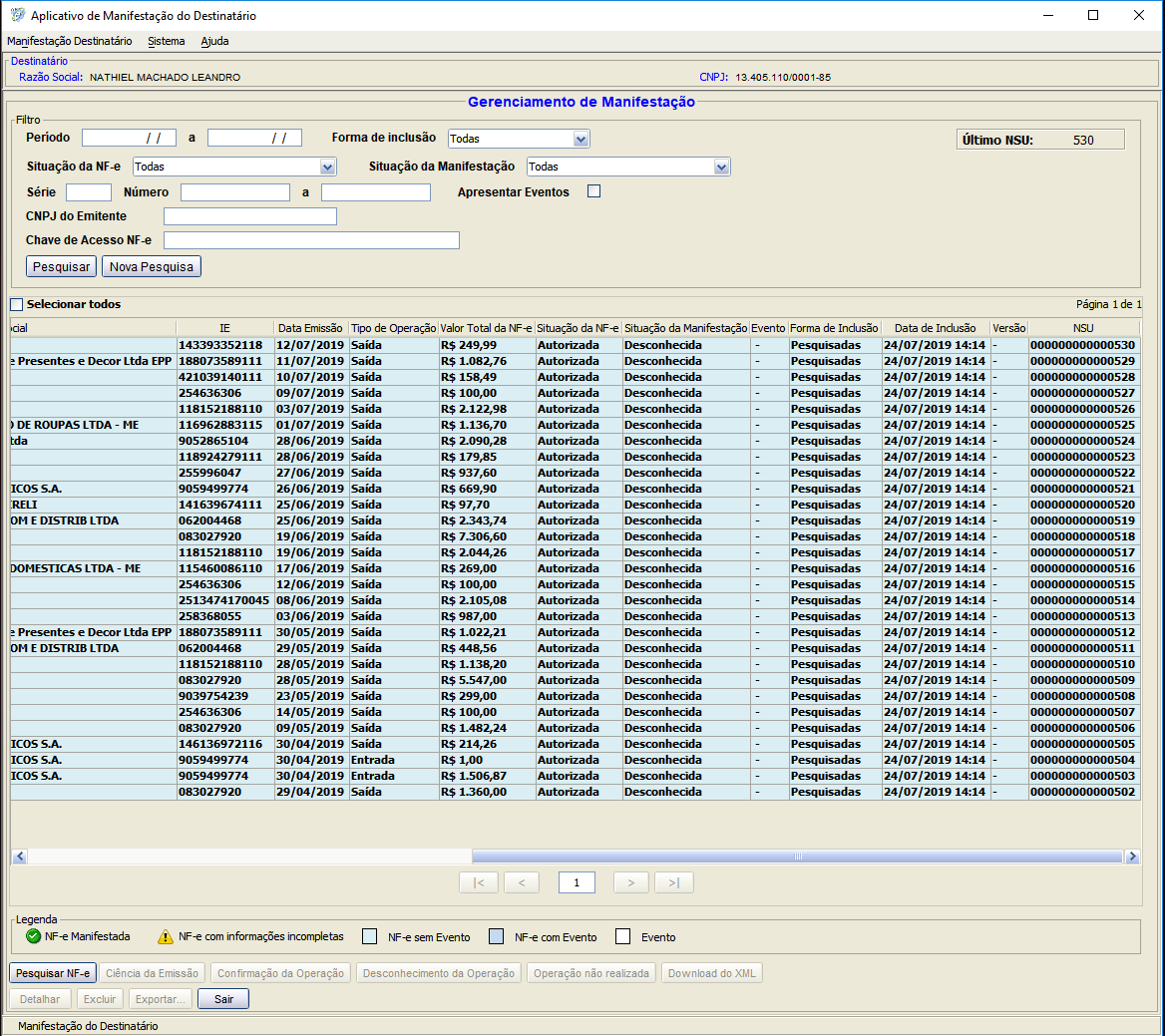1165x1036 pixels.
Task: Select row with NSU 000000000000530
Action: pyautogui.click(x=574, y=345)
